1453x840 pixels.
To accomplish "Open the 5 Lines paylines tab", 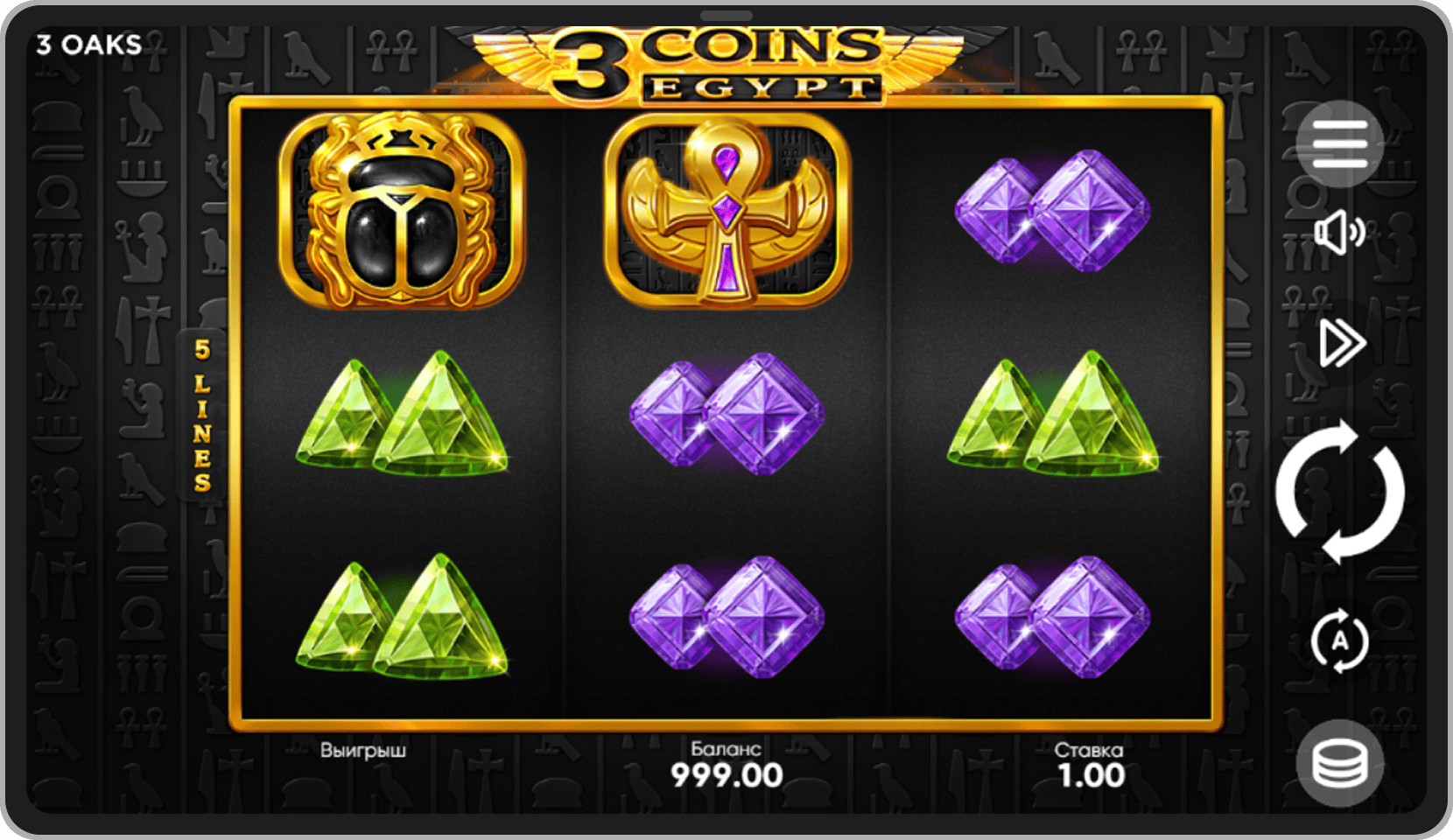I will pos(202,415).
